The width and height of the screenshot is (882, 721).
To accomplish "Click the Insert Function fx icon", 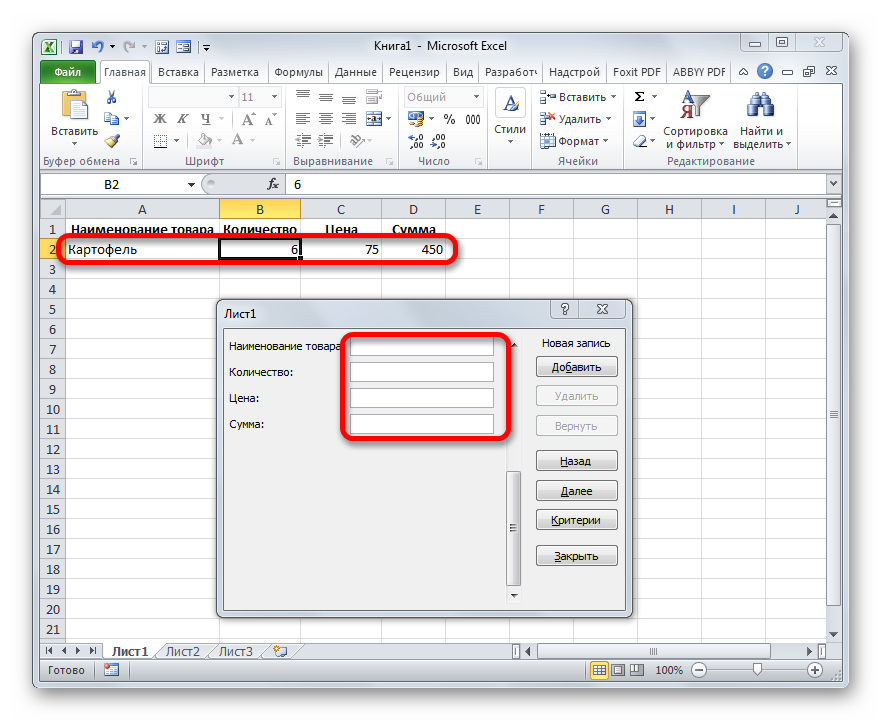I will [272, 185].
